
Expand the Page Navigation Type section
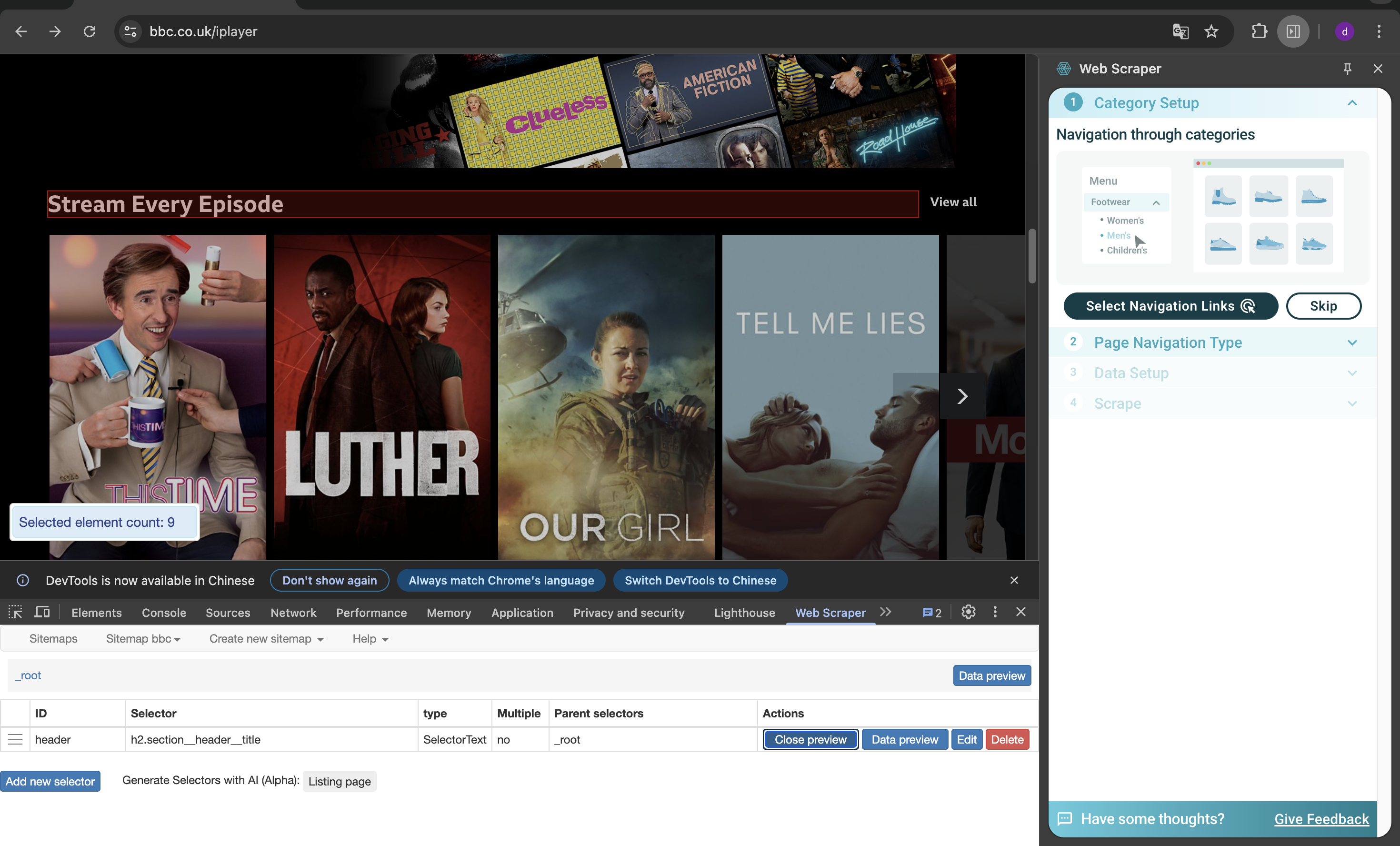tap(1352, 342)
